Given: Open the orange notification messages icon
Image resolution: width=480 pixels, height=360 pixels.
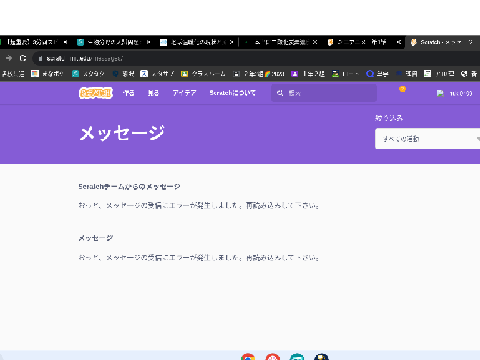Looking at the screenshot, I should coord(402,89).
